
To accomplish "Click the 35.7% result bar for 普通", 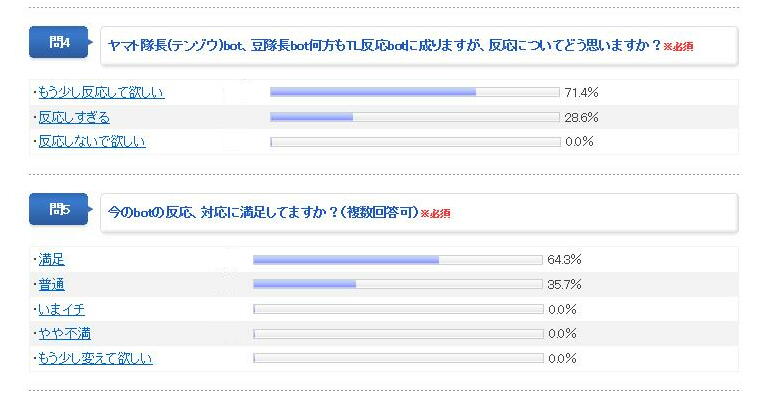I will [398, 284].
